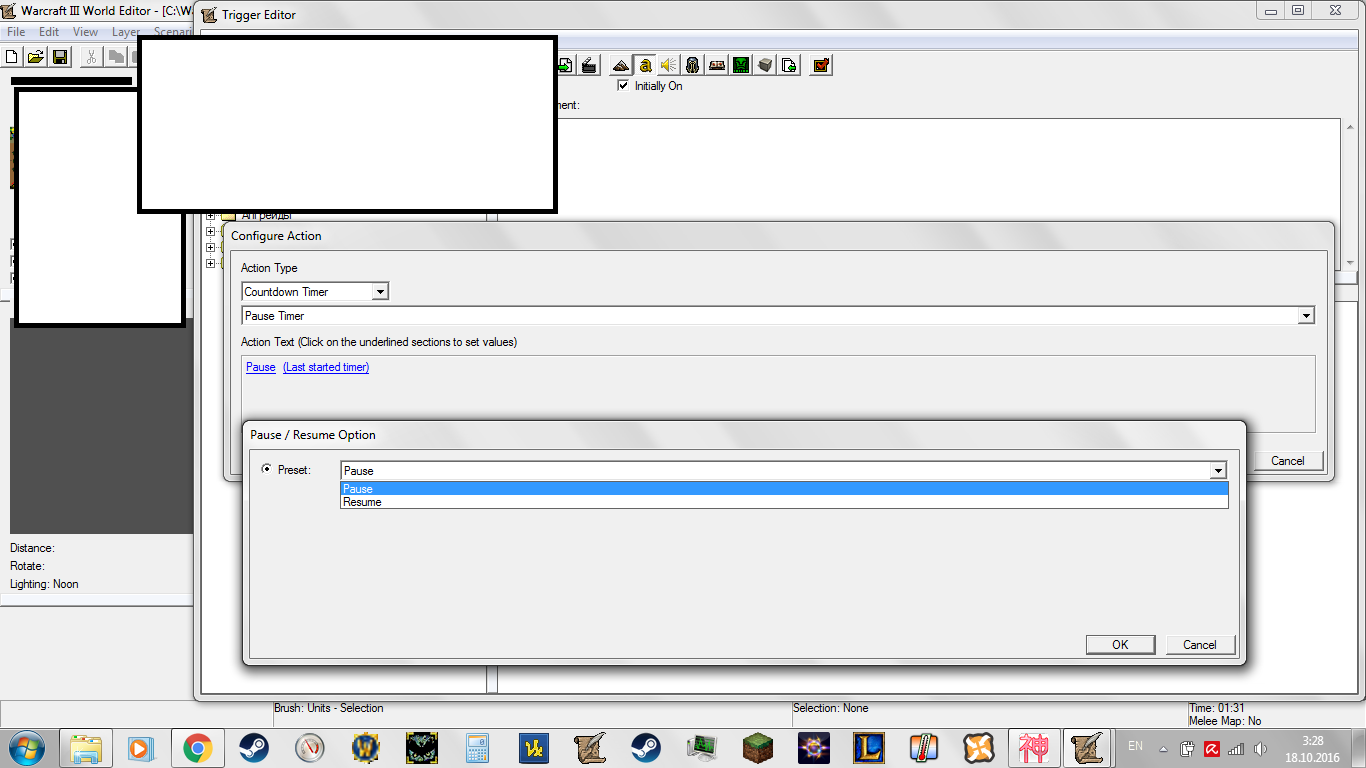Collapse the Preset dropdown via its arrow
The width and height of the screenshot is (1366, 768).
point(1218,471)
